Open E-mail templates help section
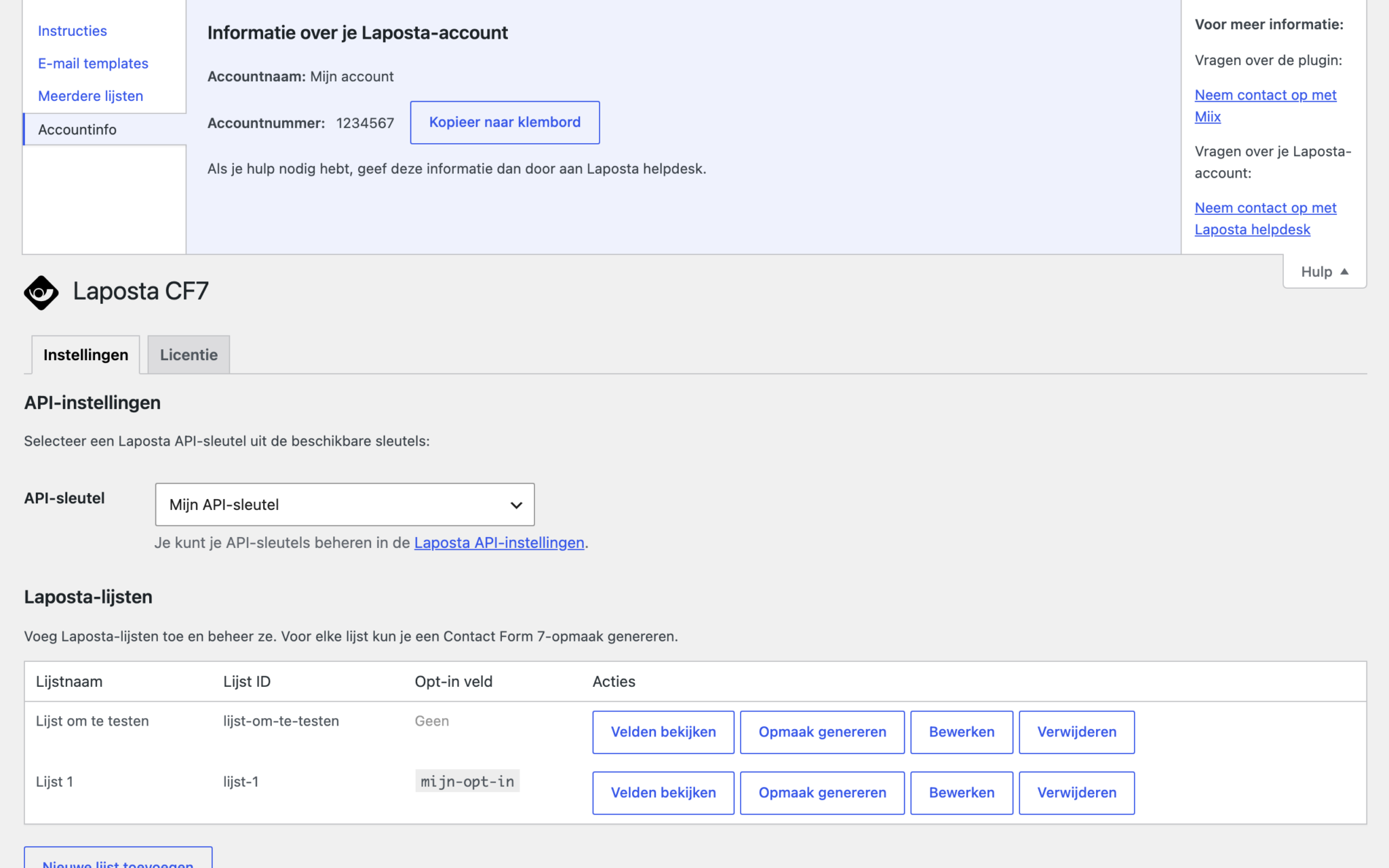 coord(93,64)
